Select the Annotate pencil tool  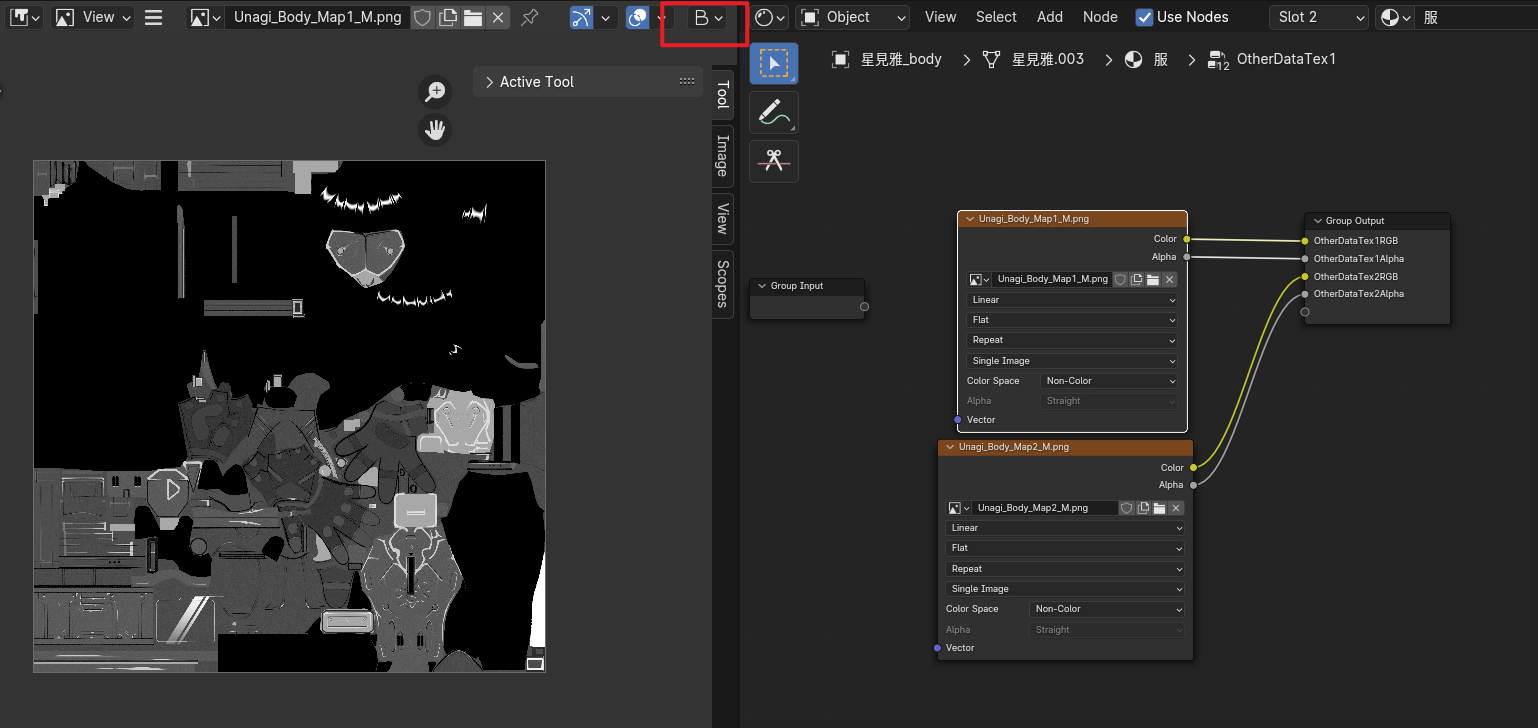[x=773, y=112]
